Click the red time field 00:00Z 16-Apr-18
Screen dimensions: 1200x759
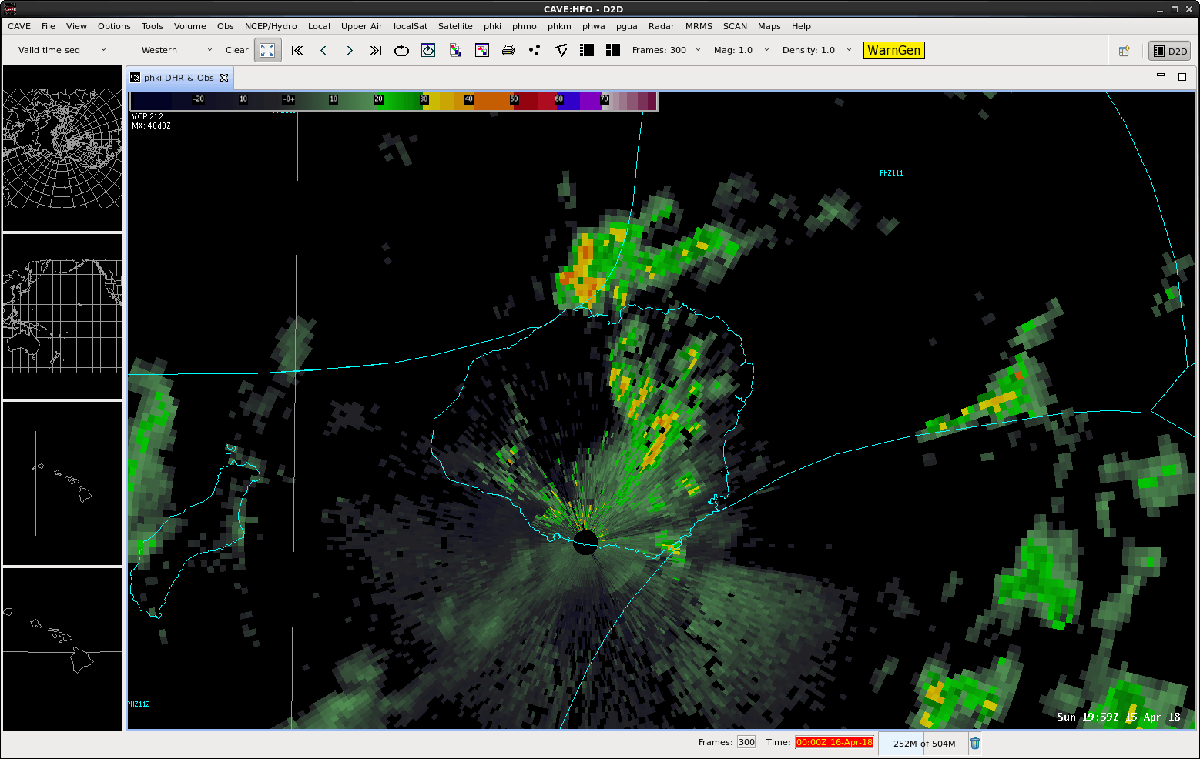click(834, 742)
